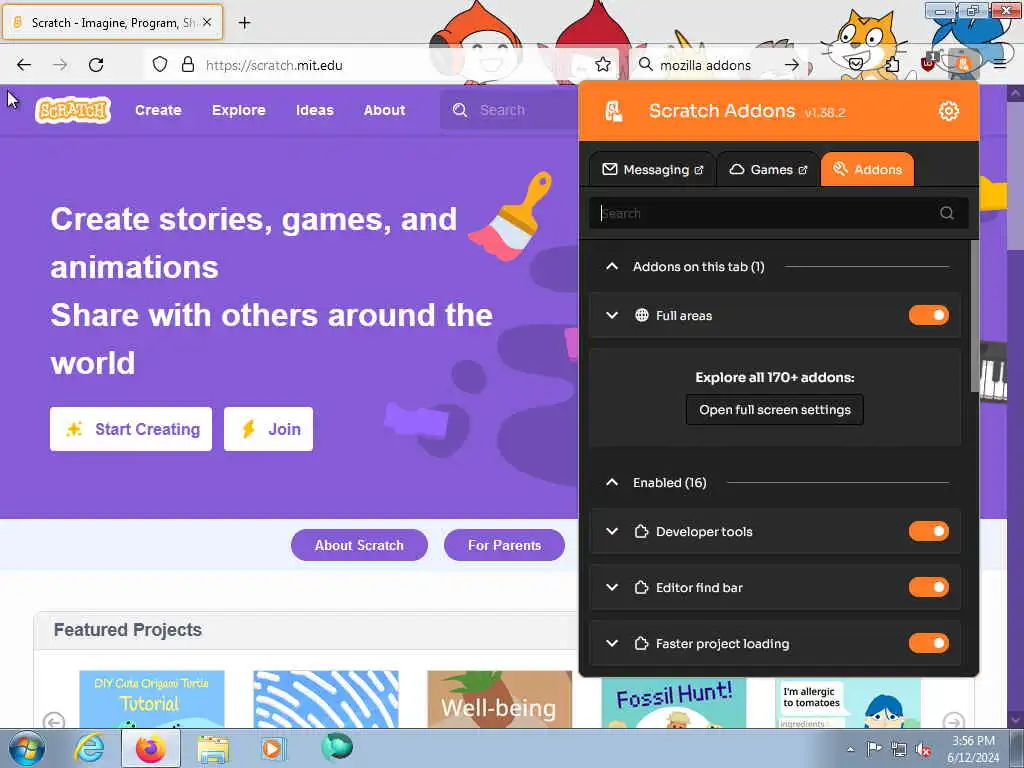
Task: Open Scratch Addons settings gear
Action: (948, 111)
